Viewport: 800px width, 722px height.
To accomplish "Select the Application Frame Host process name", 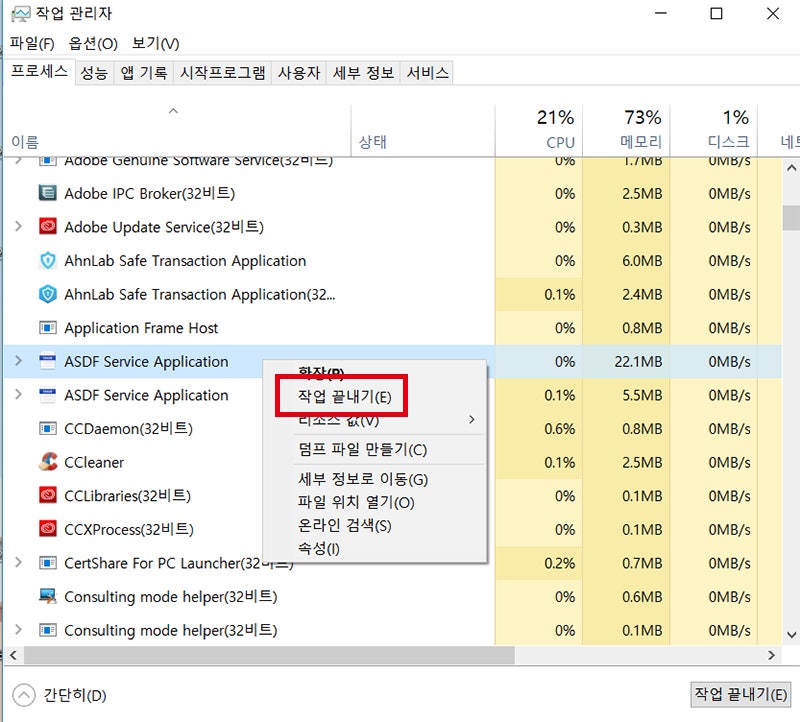I will click(x=141, y=328).
